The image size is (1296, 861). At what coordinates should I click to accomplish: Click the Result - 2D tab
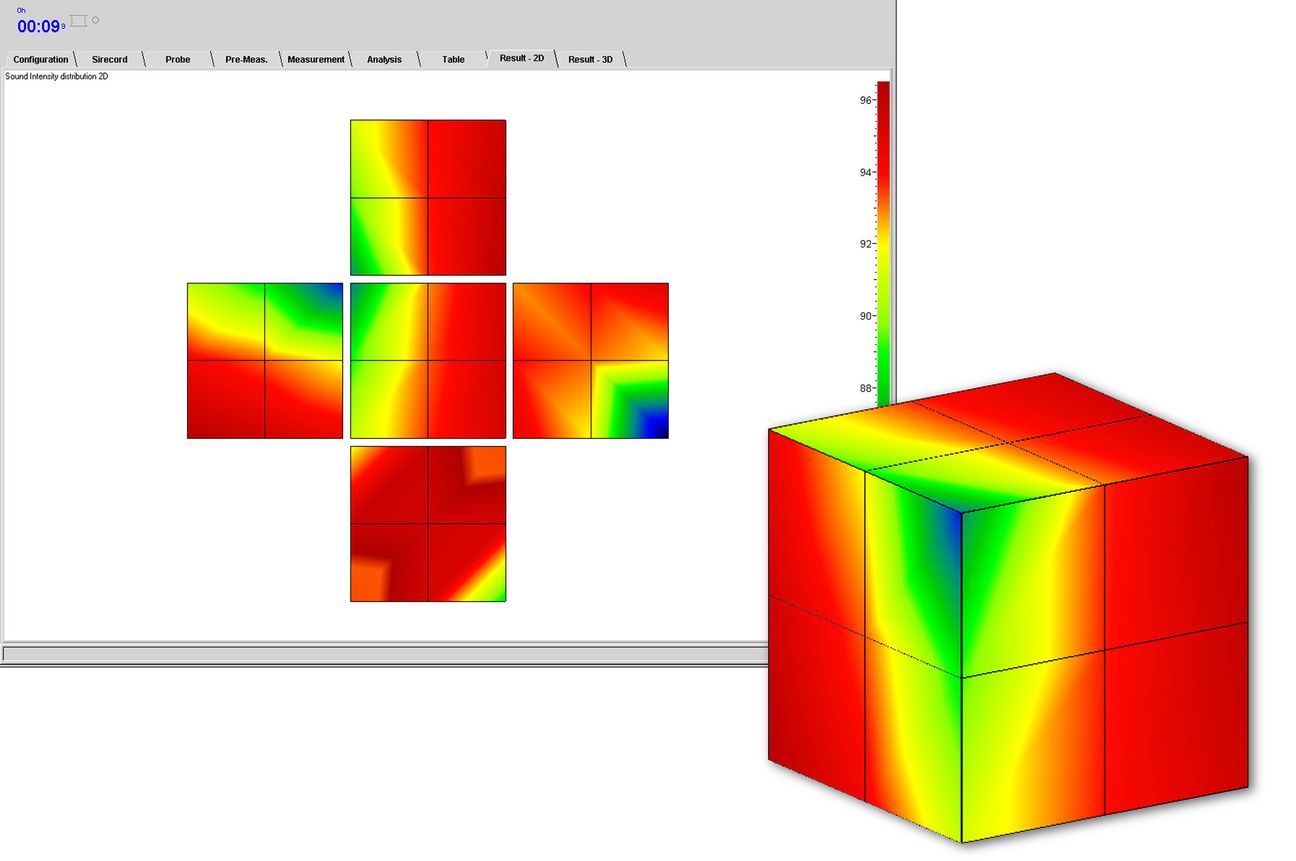(x=522, y=59)
